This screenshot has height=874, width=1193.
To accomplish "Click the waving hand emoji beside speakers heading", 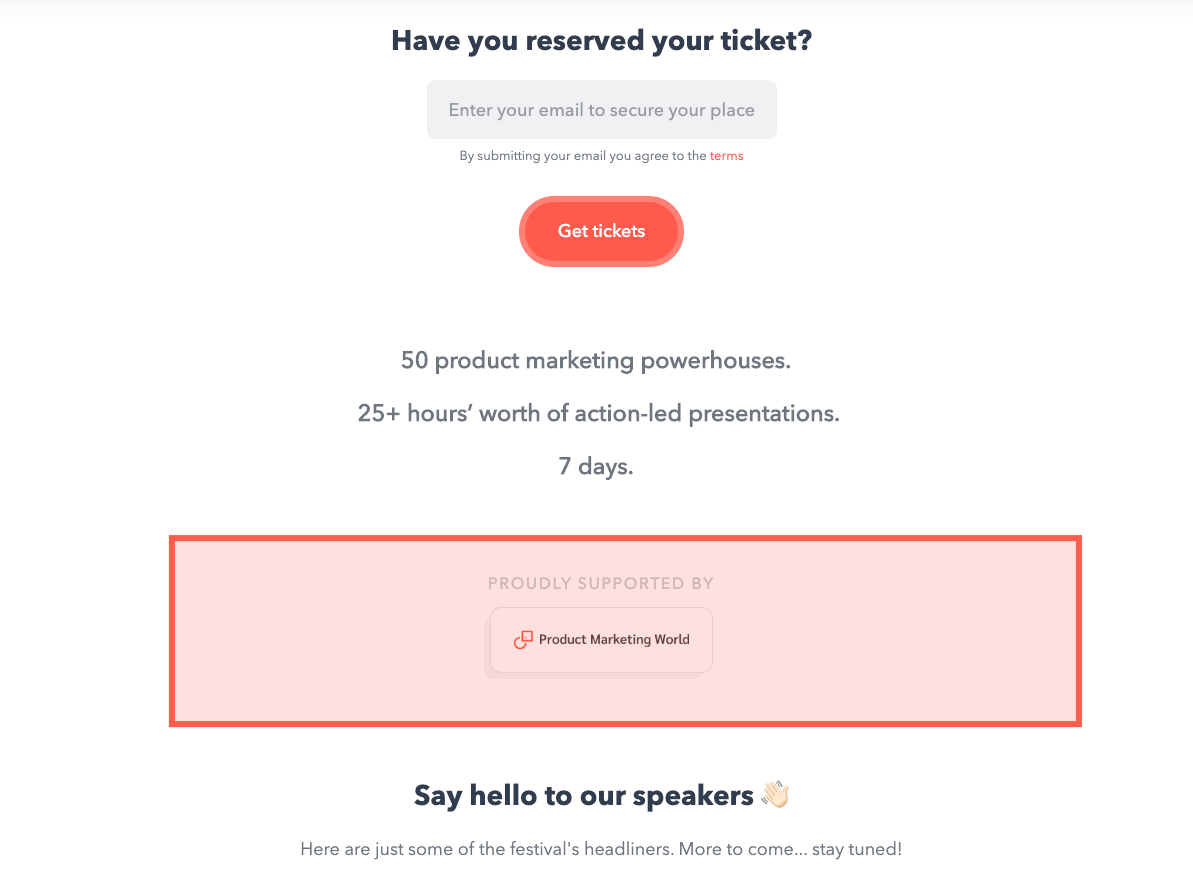I will point(776,795).
